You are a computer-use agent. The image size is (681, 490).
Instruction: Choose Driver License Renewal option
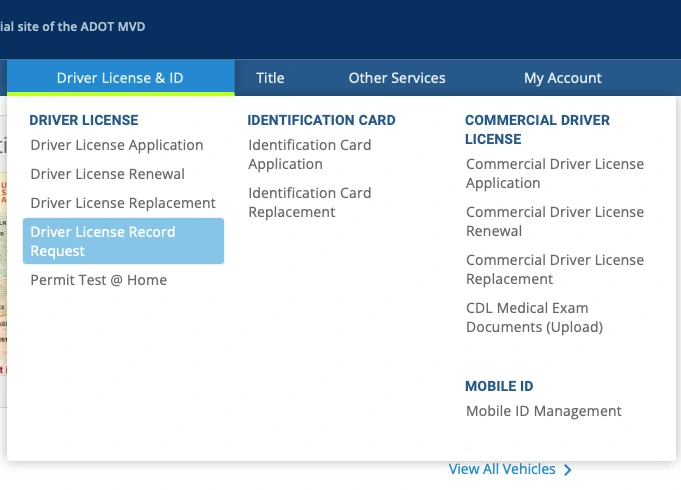click(x=107, y=174)
